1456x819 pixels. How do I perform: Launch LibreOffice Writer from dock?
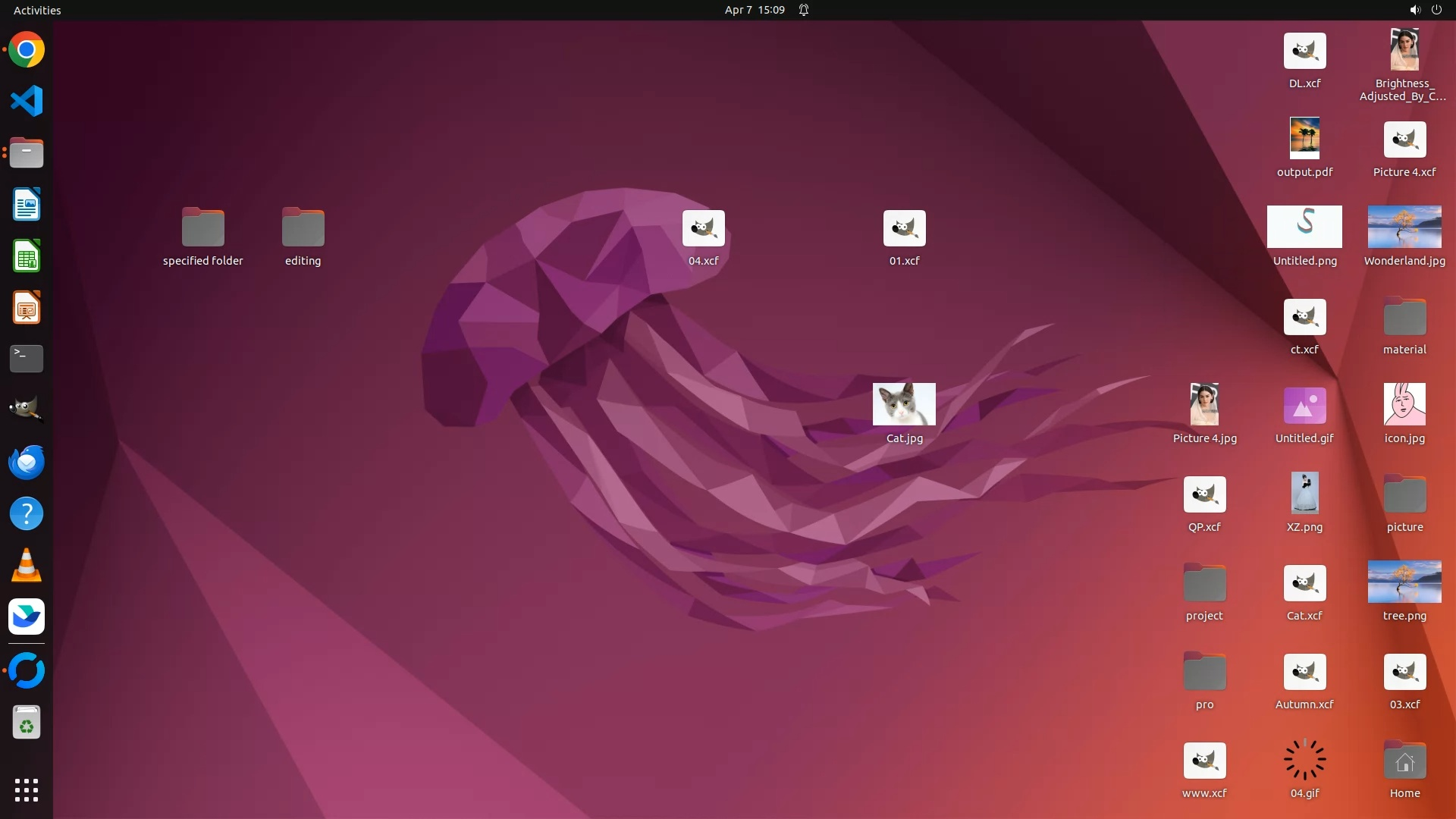(x=27, y=205)
